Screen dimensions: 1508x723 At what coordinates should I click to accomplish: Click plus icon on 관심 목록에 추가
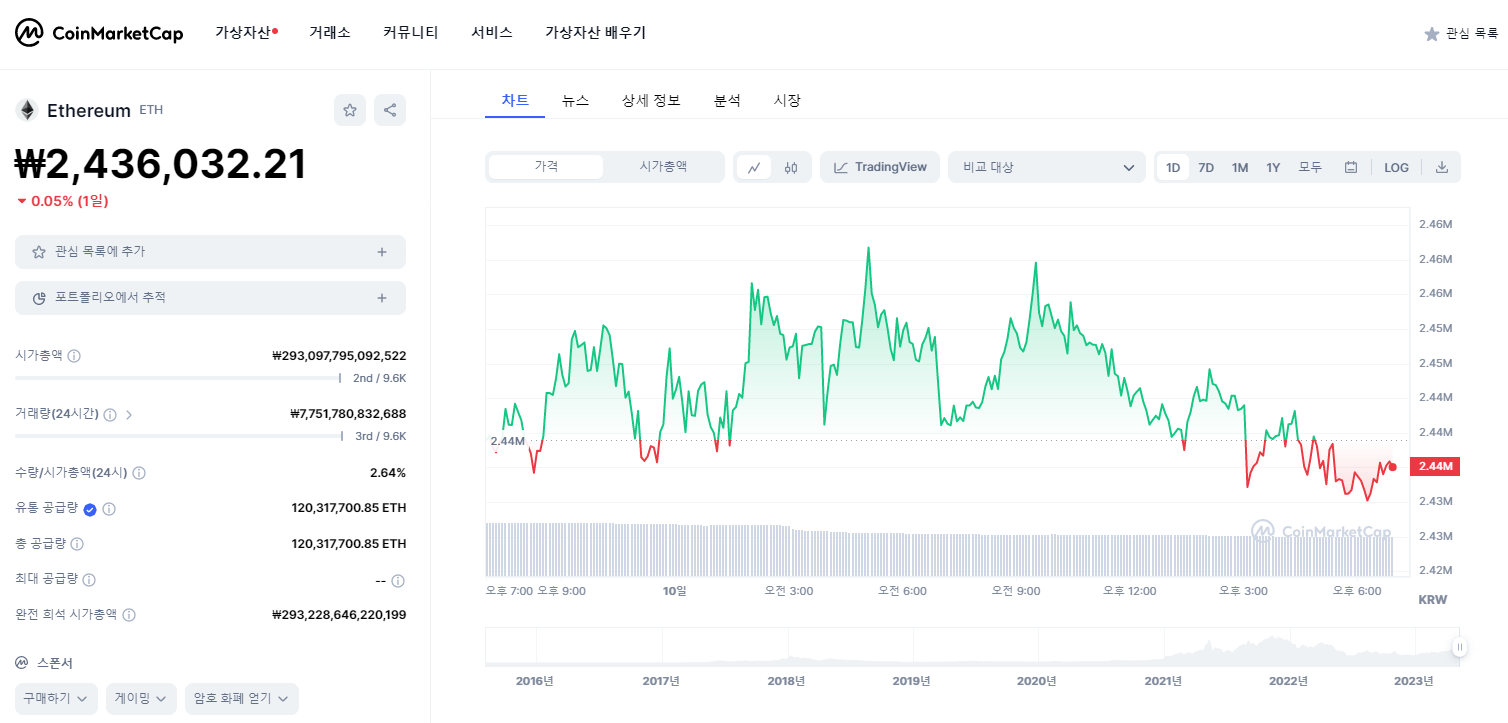(x=382, y=252)
